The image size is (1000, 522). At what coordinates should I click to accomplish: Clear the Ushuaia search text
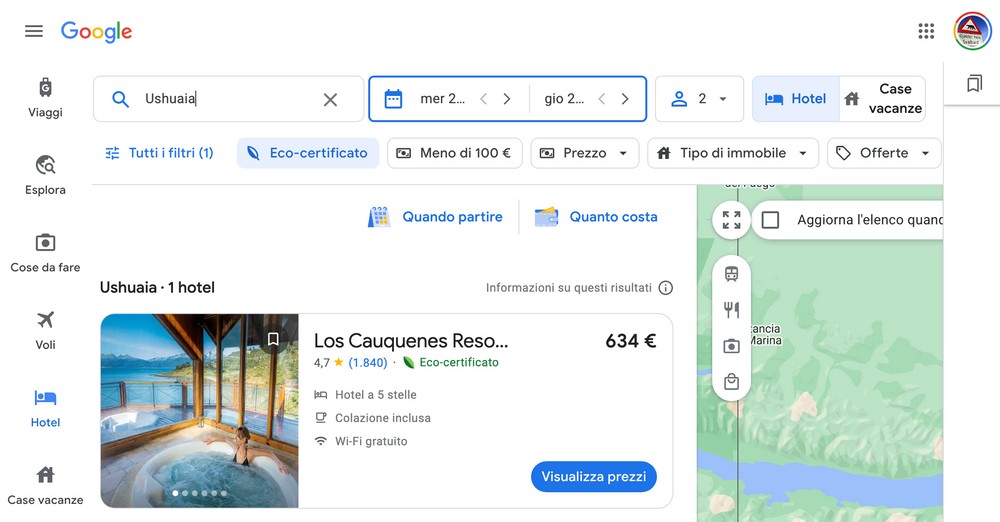click(330, 99)
